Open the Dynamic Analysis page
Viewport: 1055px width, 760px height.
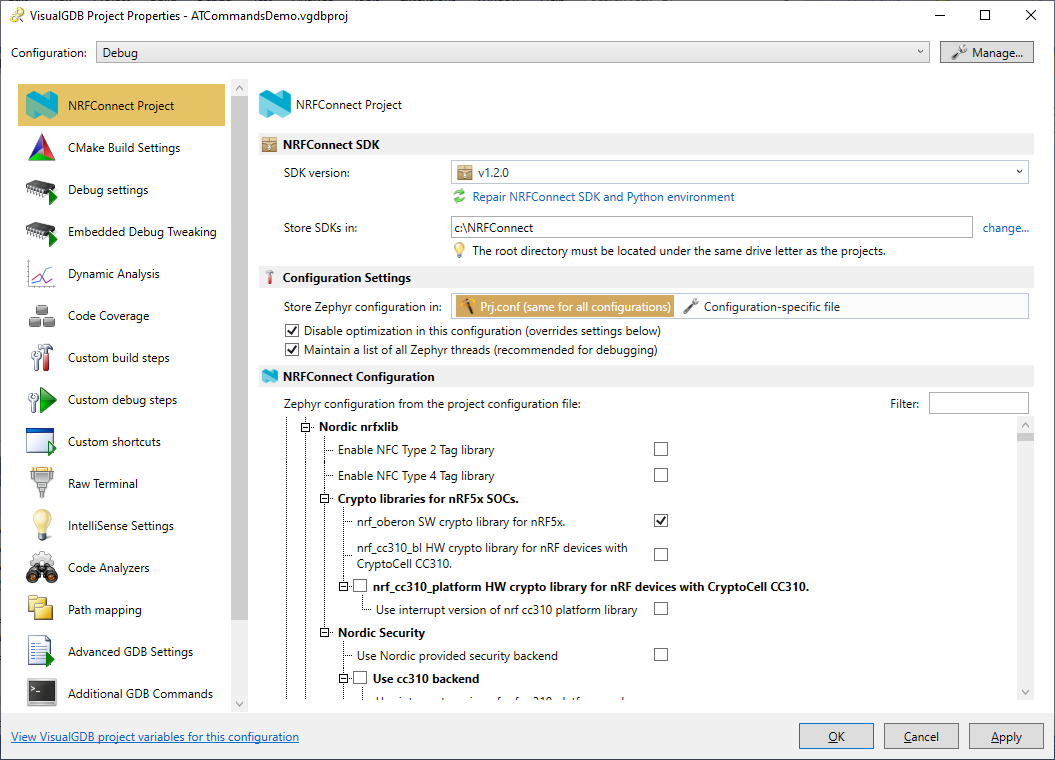click(x=121, y=274)
